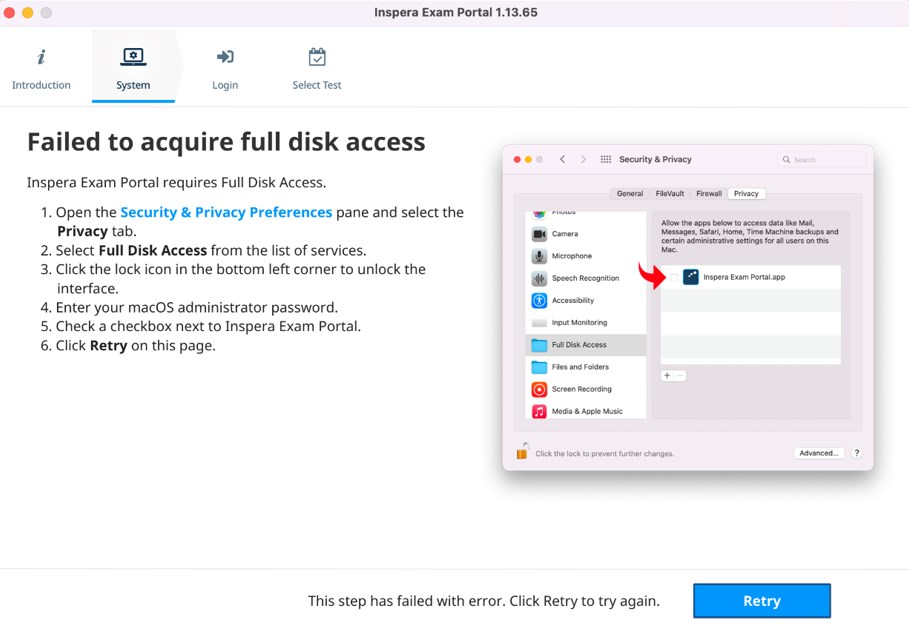This screenshot has height=627, width=909.
Task: Click the forward chevron in the Security & Privacy illustration
Action: (583, 159)
